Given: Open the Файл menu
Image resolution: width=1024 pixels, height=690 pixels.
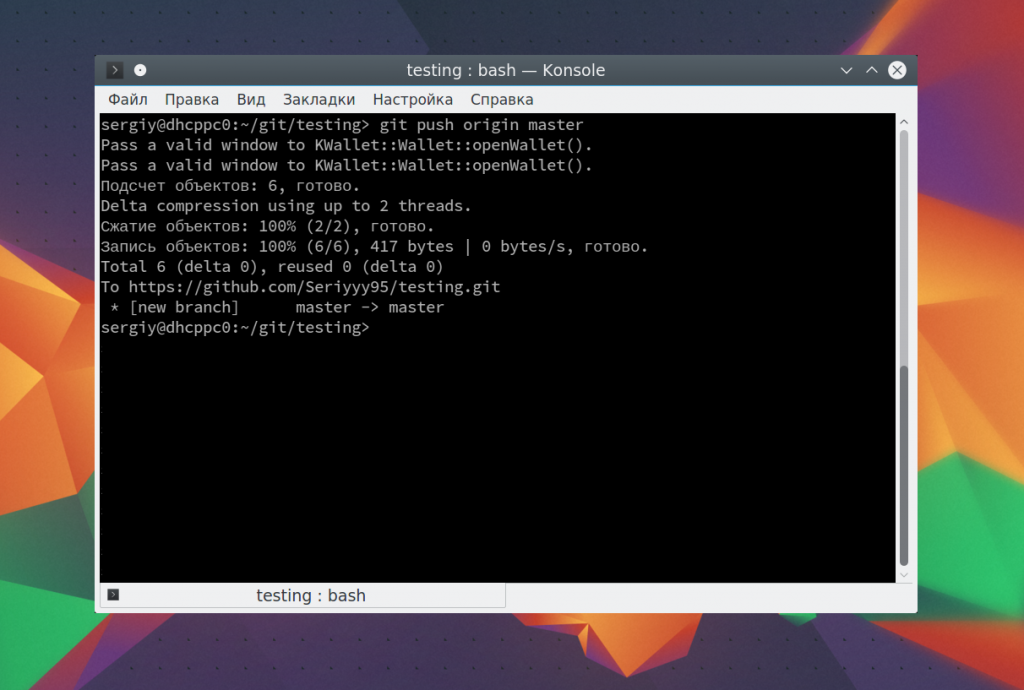Looking at the screenshot, I should coord(127,100).
